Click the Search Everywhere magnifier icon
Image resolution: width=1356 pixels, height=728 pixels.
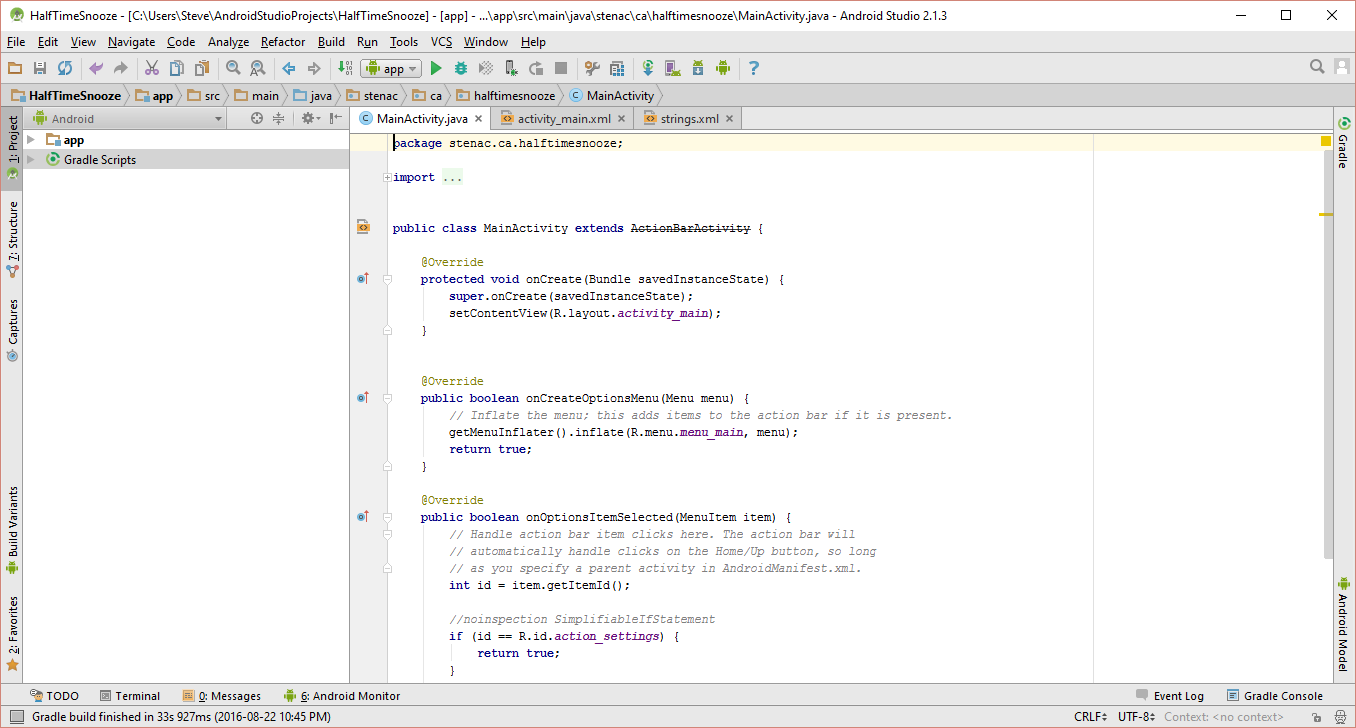point(1318,67)
